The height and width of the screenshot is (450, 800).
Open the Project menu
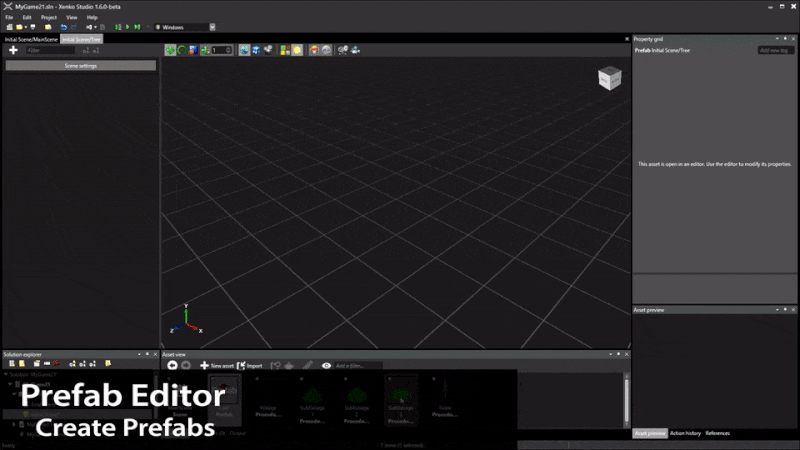coord(48,17)
